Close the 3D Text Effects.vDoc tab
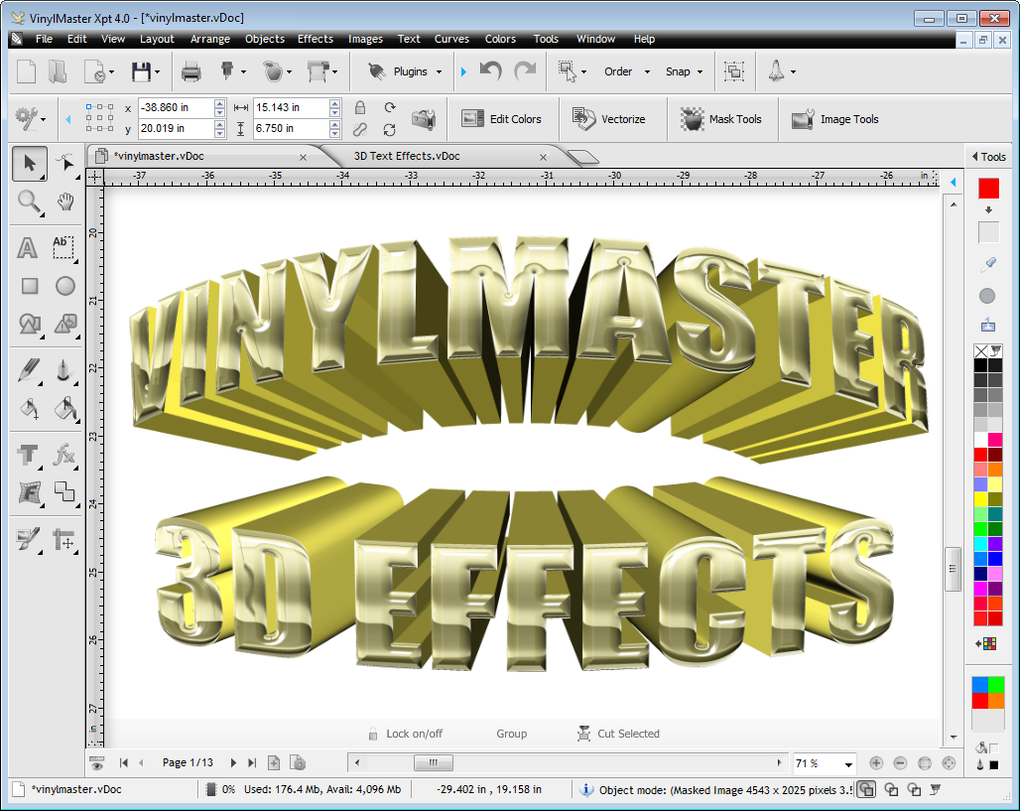This screenshot has height=811, width=1020. click(543, 157)
